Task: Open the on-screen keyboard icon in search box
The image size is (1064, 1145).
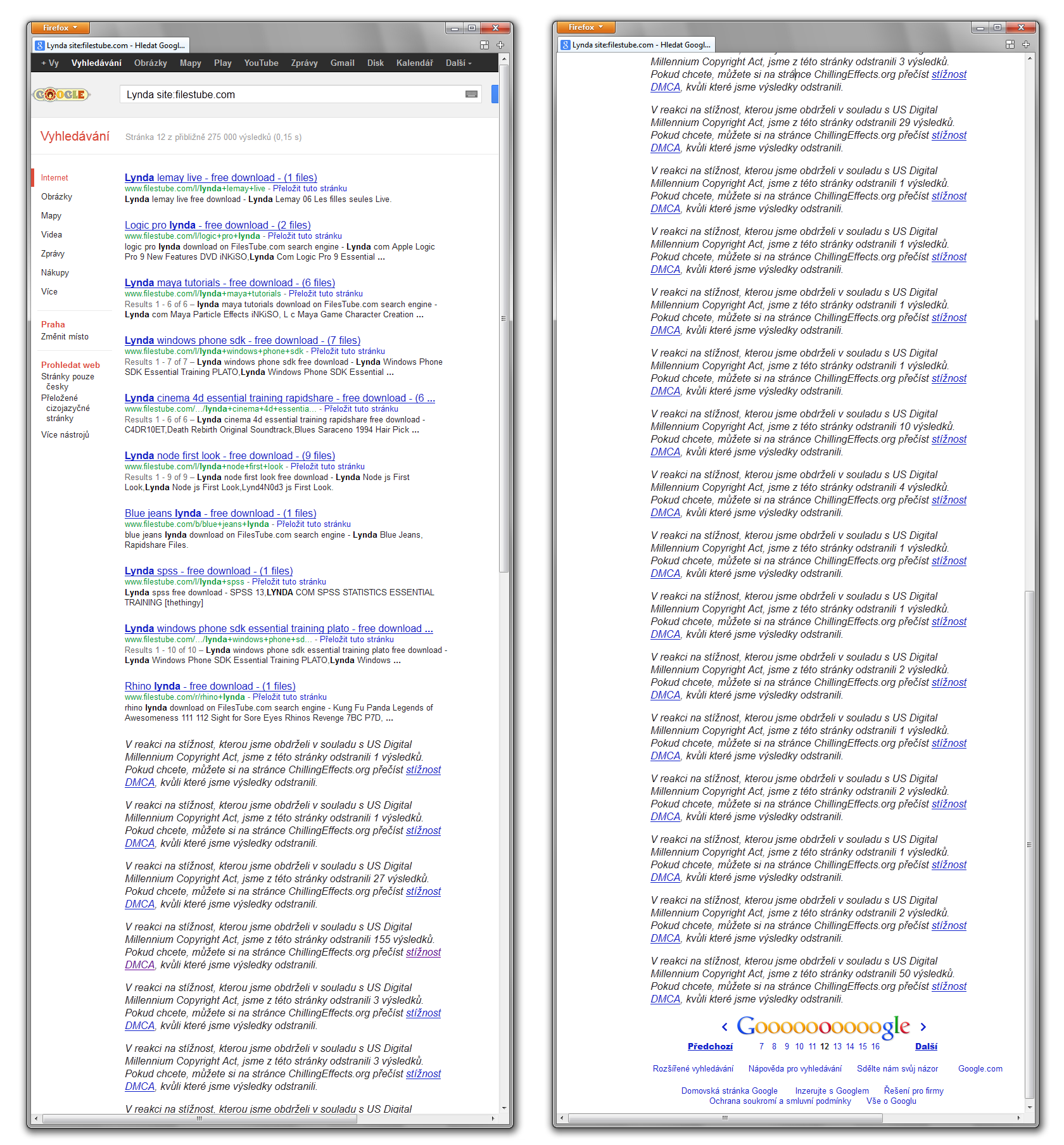Action: pyautogui.click(x=471, y=94)
